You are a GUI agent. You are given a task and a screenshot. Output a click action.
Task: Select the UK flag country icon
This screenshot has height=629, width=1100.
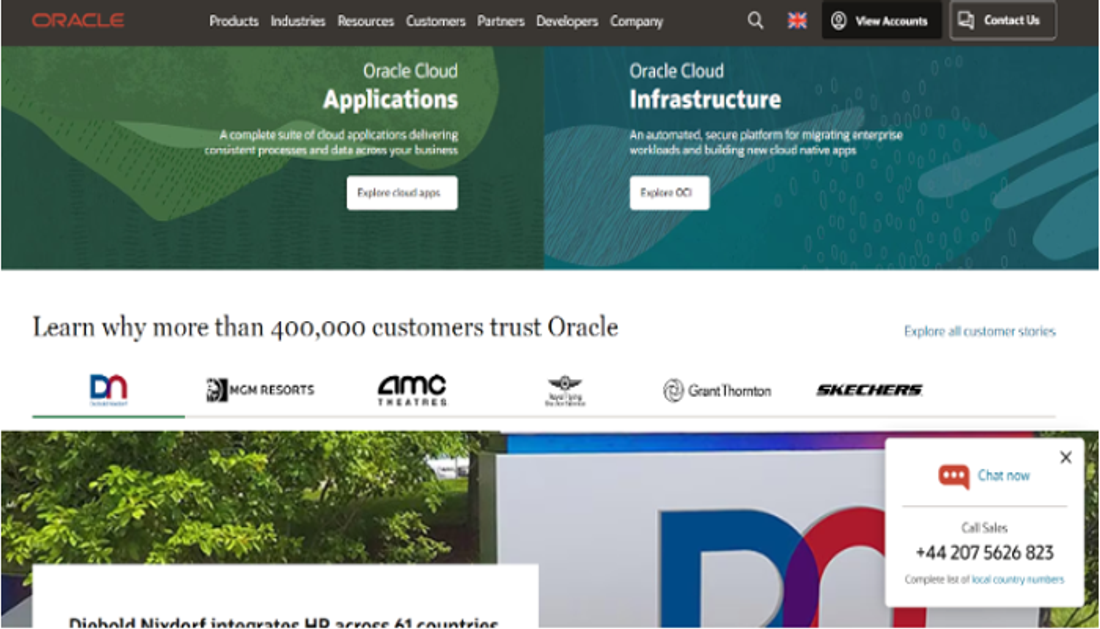[797, 21]
